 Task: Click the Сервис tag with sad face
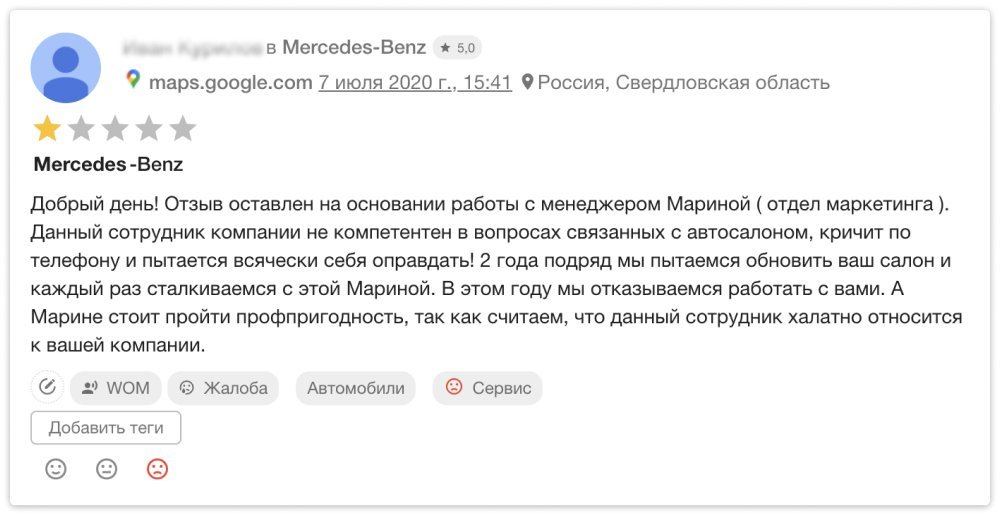tap(488, 388)
